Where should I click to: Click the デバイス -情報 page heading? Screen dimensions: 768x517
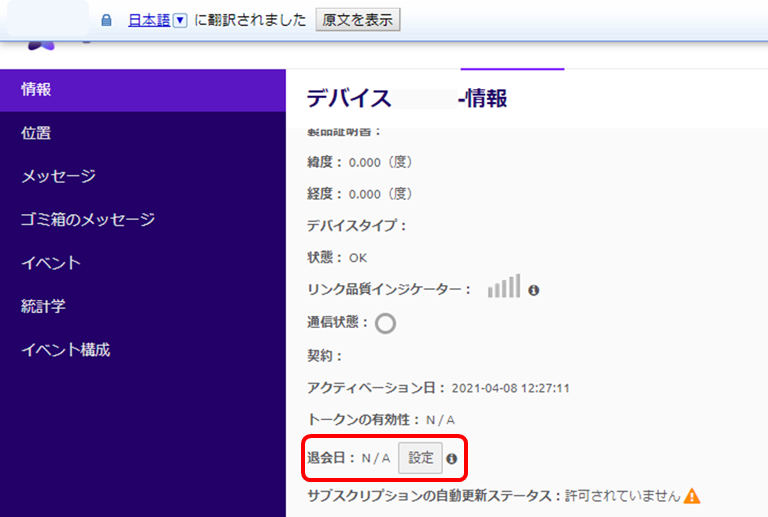point(407,98)
